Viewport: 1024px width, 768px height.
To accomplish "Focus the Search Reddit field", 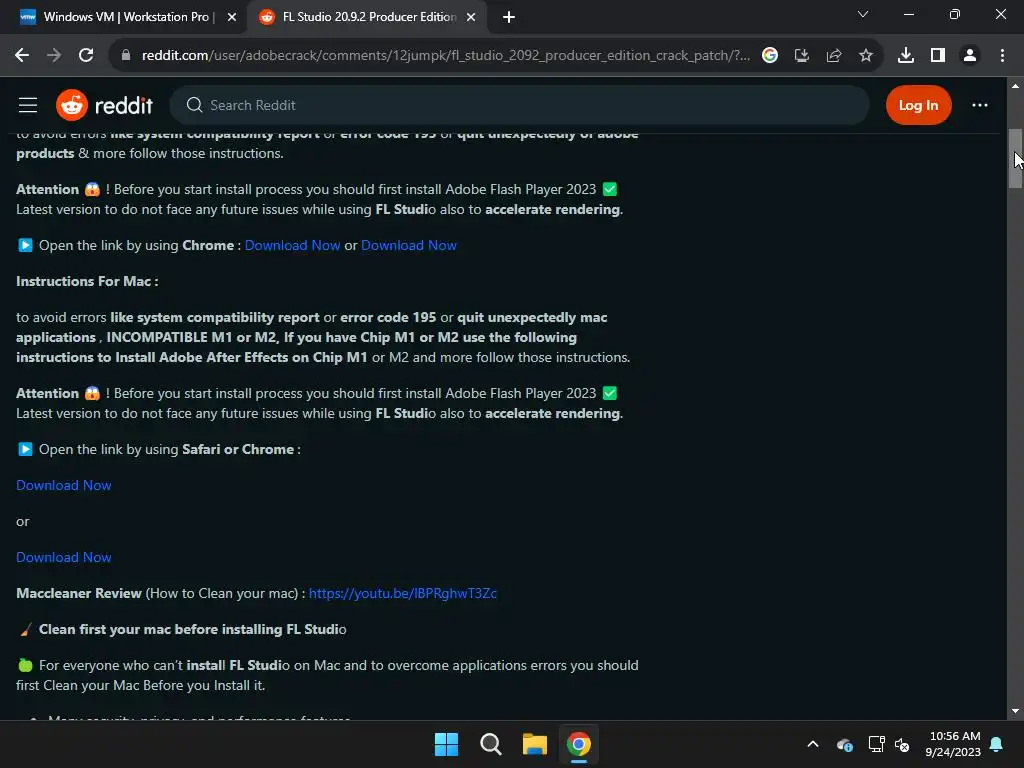I will tap(519, 105).
